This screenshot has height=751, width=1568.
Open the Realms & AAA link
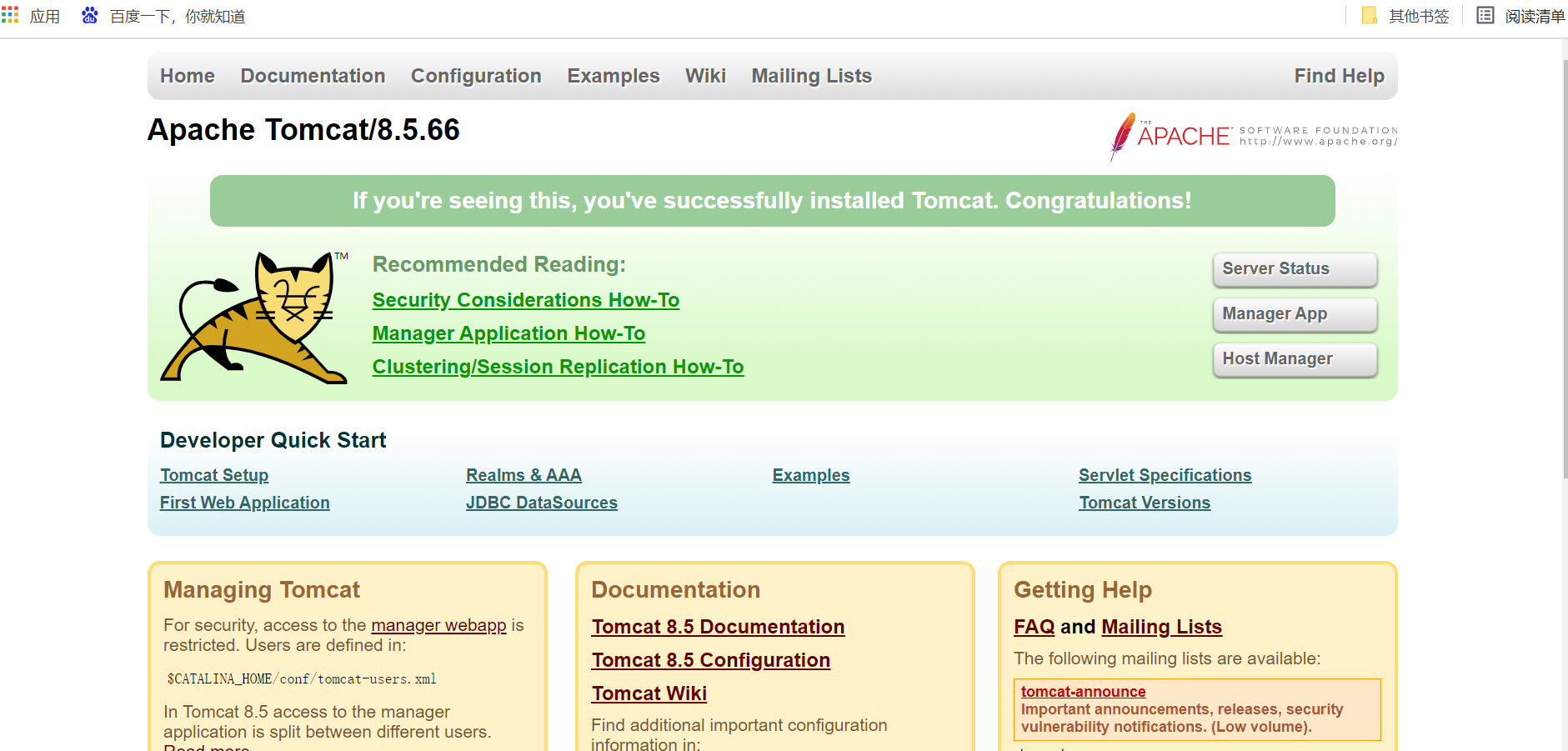pyautogui.click(x=524, y=475)
